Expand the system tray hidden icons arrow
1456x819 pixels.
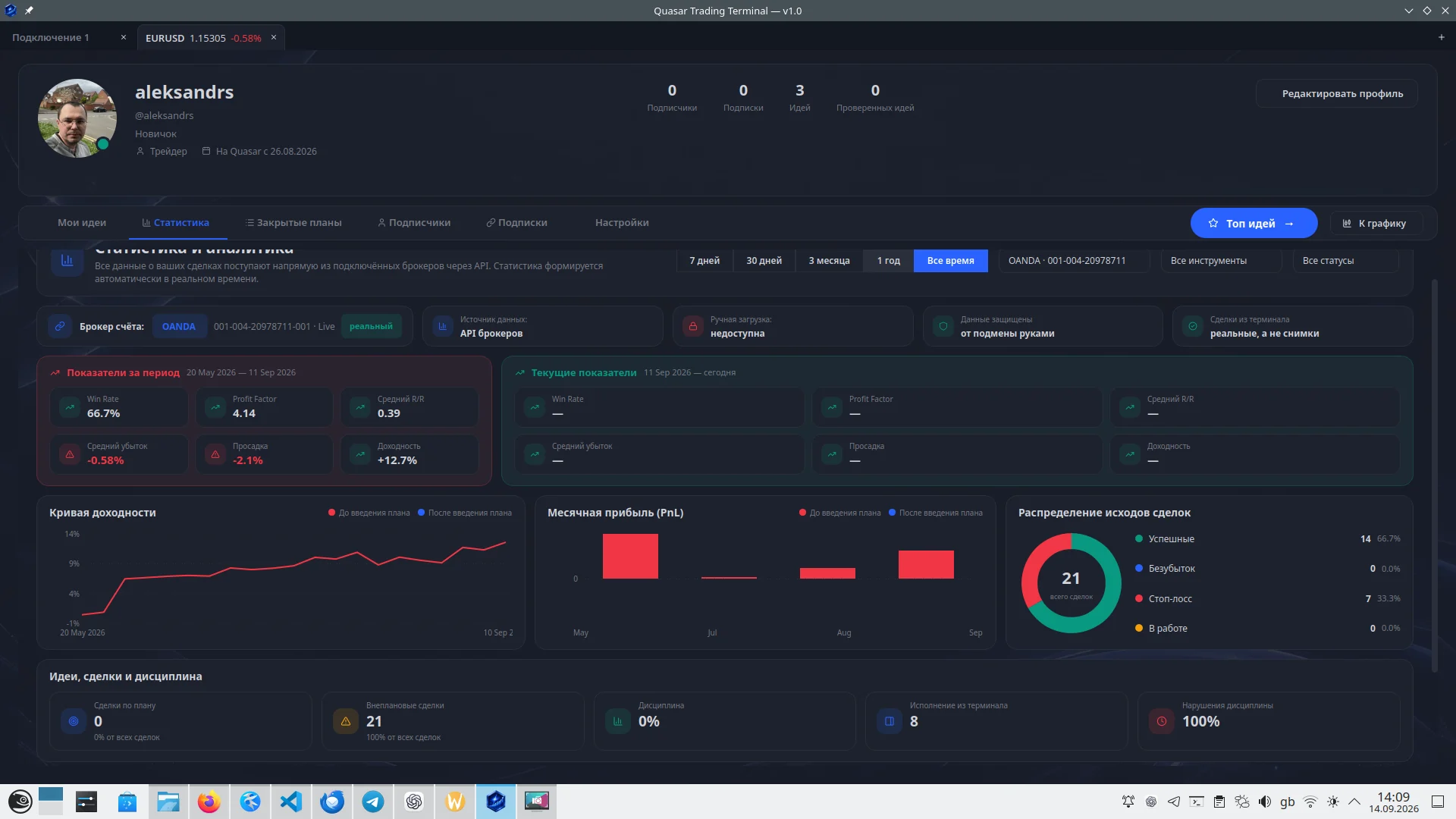[1354, 802]
